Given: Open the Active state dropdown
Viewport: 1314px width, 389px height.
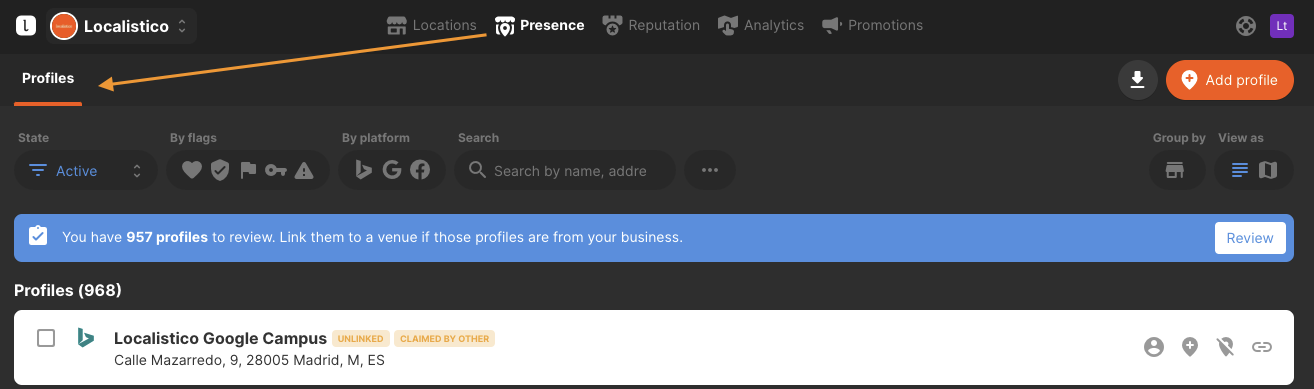Looking at the screenshot, I should tap(86, 171).
